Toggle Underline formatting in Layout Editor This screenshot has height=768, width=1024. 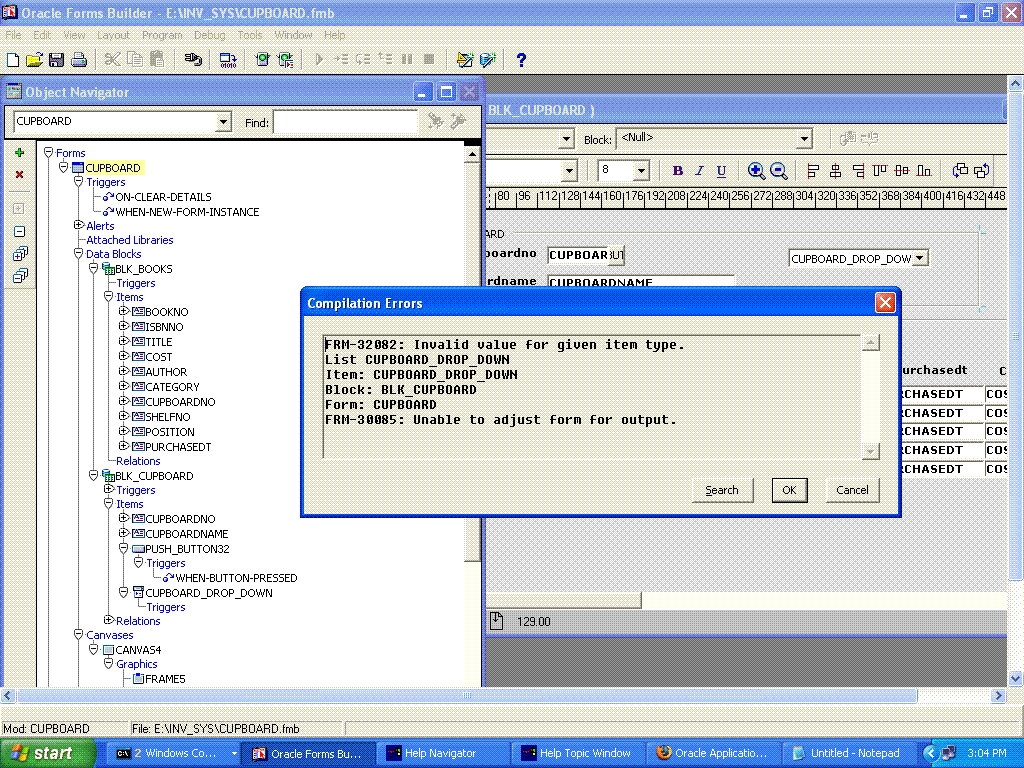point(721,171)
